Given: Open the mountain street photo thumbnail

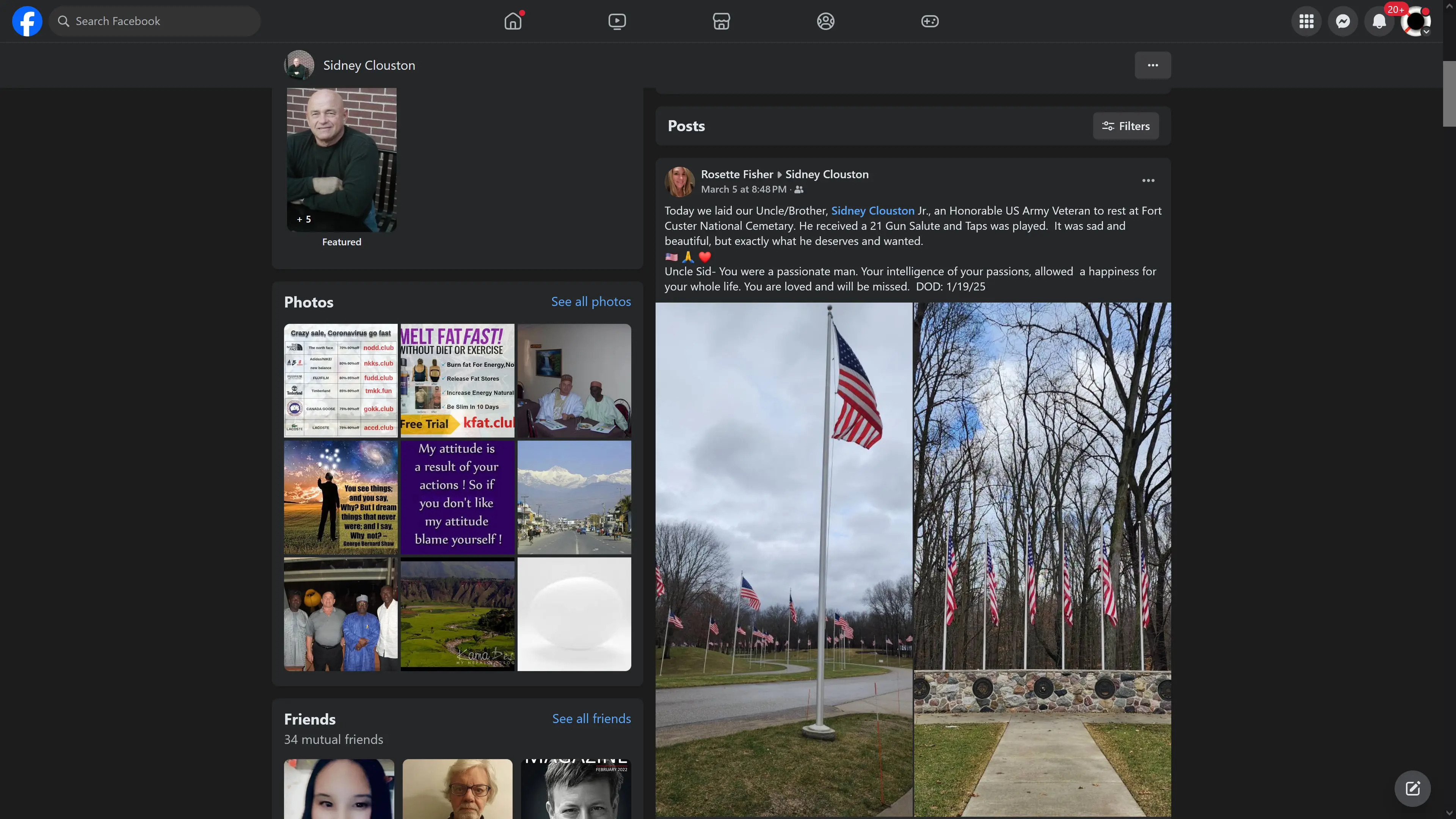Looking at the screenshot, I should click(574, 497).
